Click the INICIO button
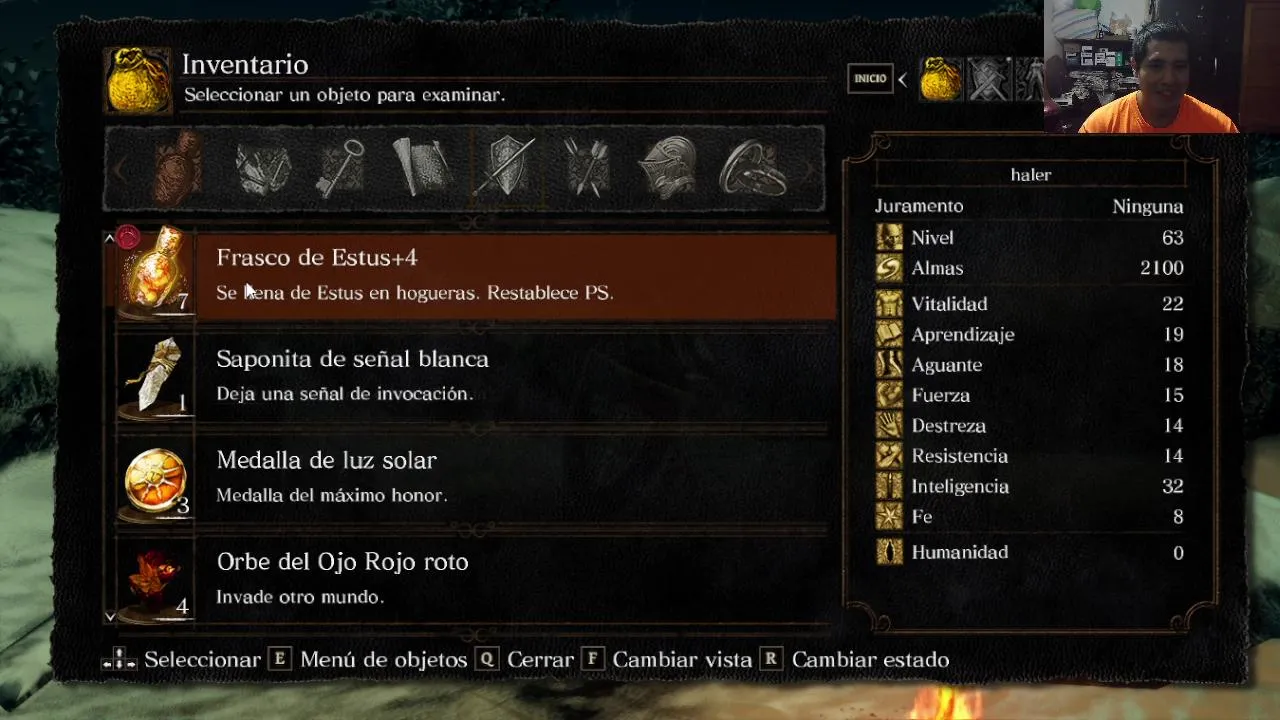The width and height of the screenshot is (1280, 720). coord(870,79)
